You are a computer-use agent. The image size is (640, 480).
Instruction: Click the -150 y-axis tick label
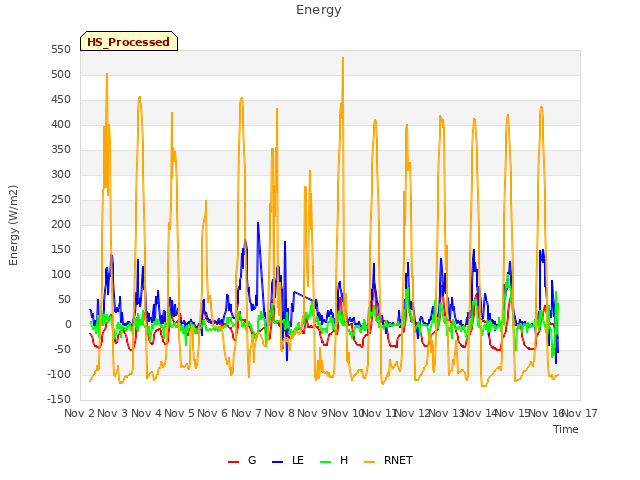59,400
